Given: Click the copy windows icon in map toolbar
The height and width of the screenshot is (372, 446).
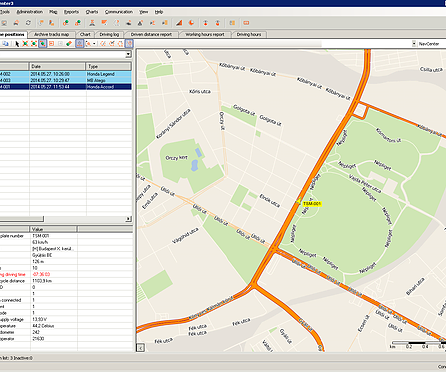Looking at the screenshot, I should (6, 44).
